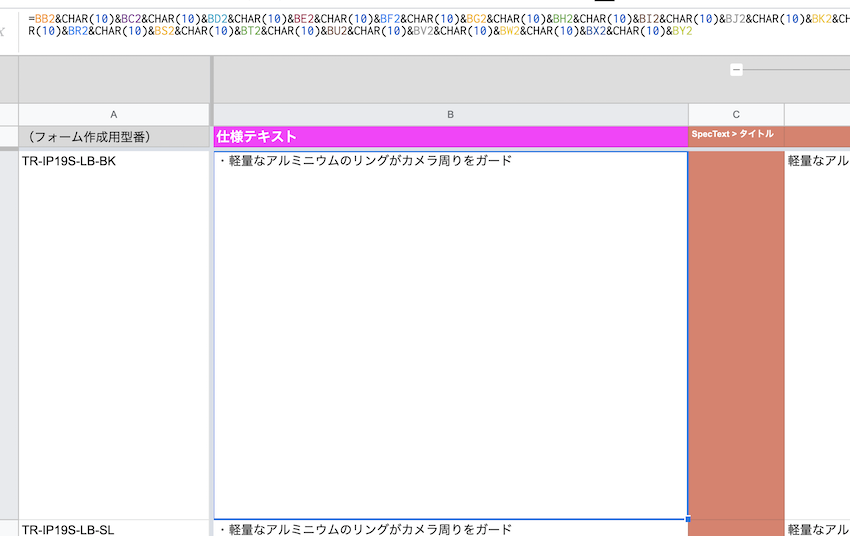Select column B header
850x536 pixels.
pos(450,115)
